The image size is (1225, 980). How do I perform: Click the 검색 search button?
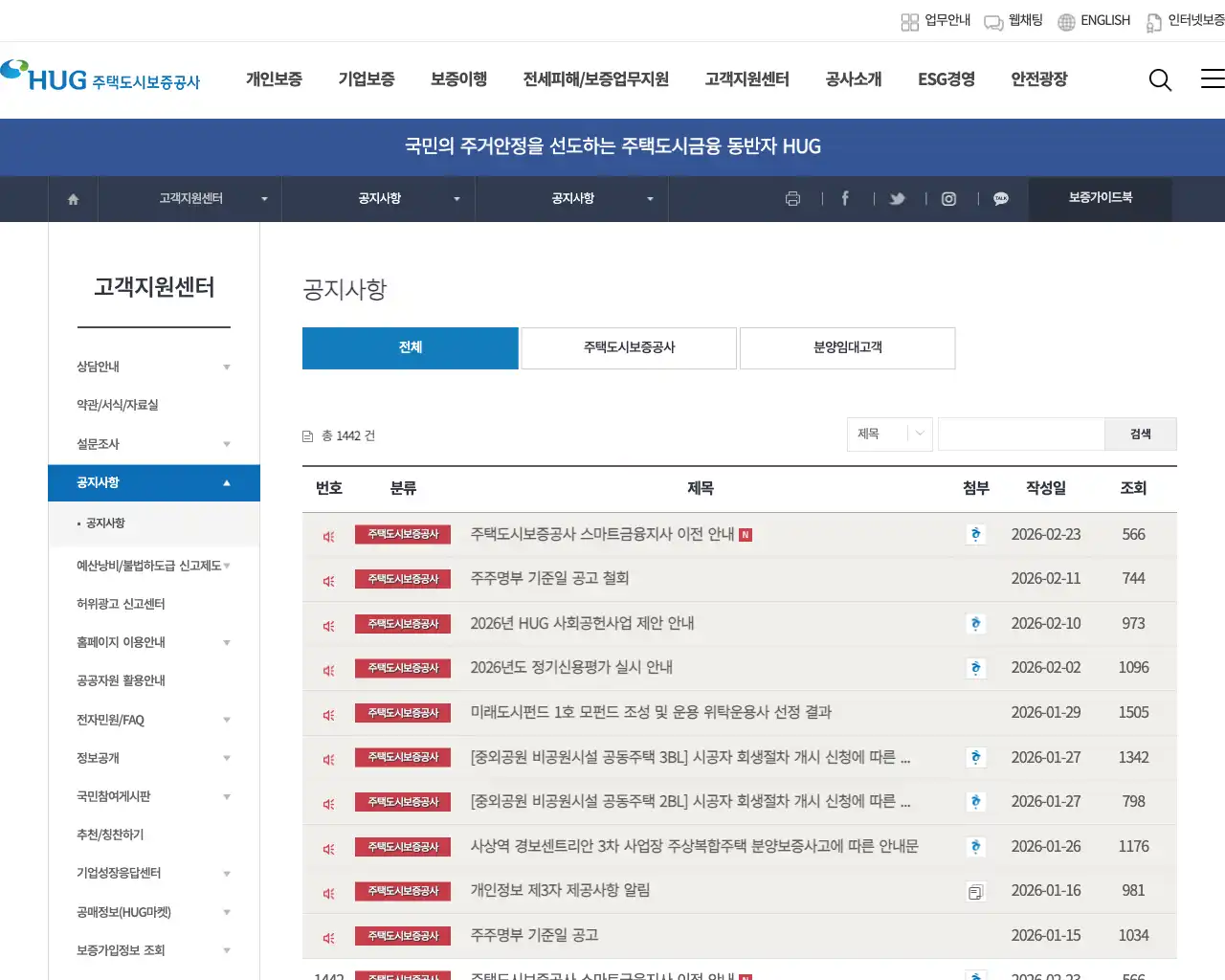point(1141,434)
